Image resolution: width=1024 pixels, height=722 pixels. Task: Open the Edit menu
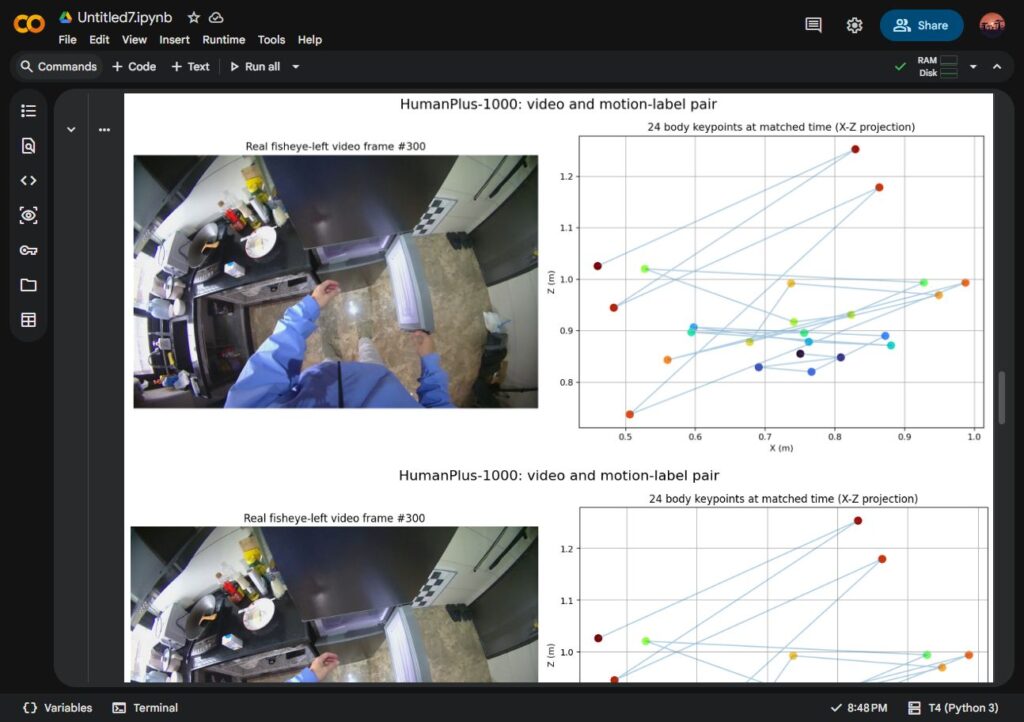[99, 40]
